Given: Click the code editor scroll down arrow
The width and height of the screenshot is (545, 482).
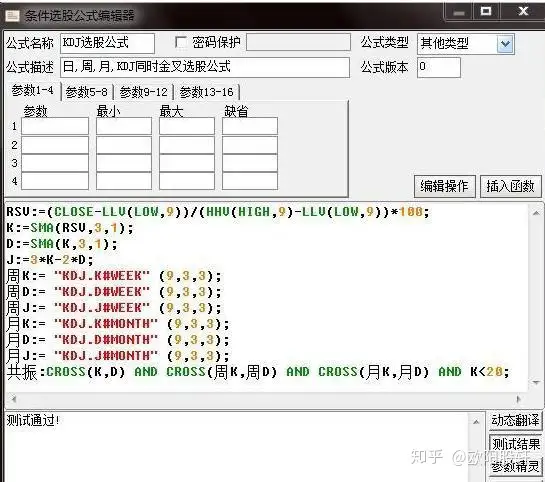Looking at the screenshot, I should point(536,382).
